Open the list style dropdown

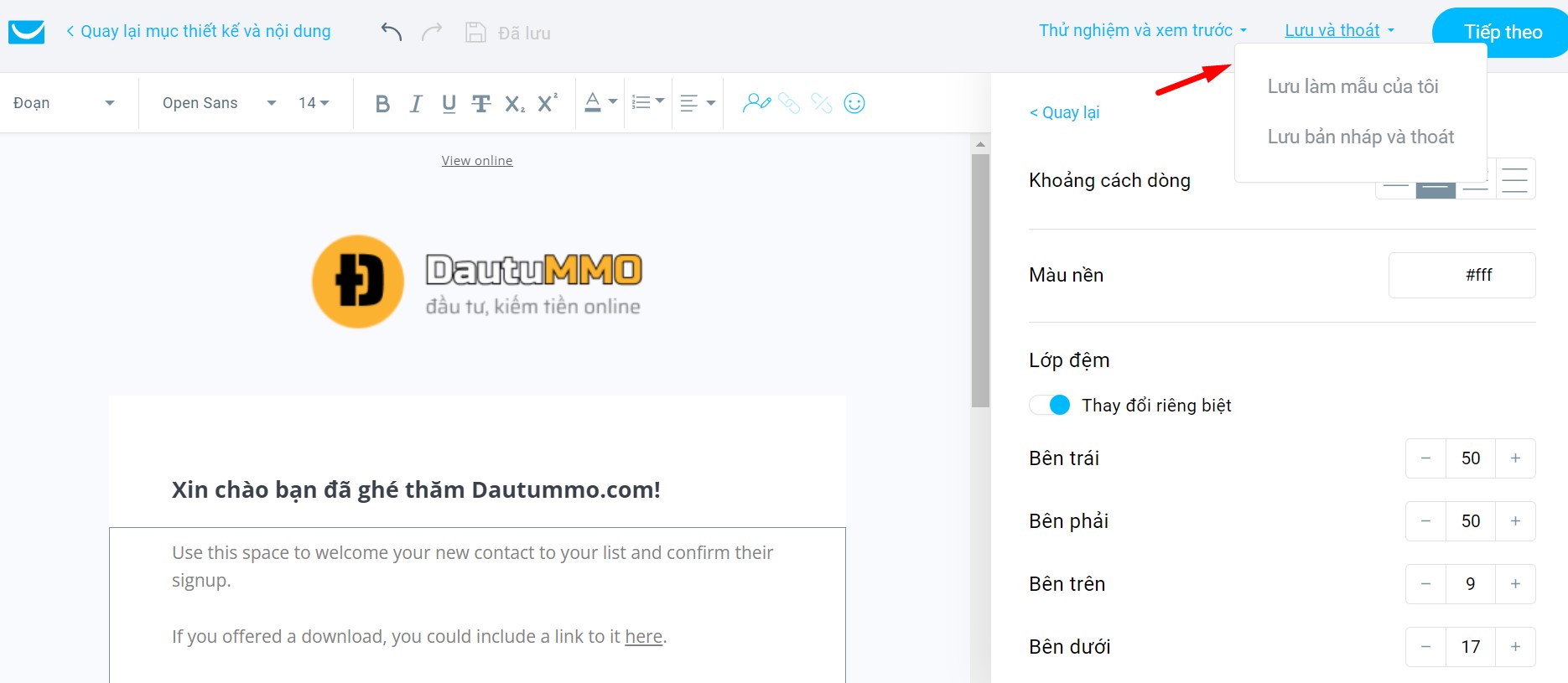pyautogui.click(x=647, y=102)
